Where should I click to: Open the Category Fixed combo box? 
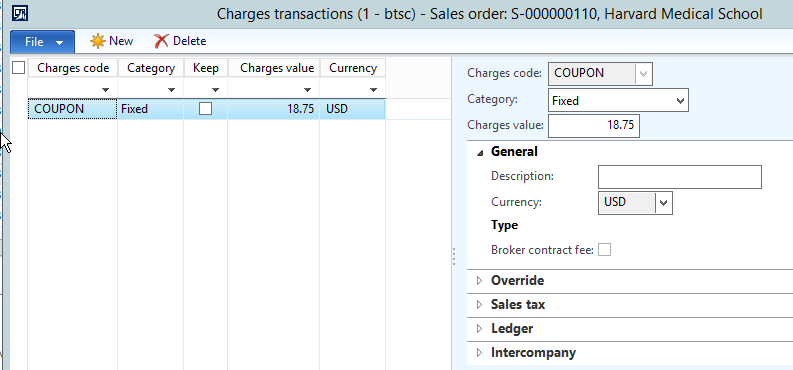click(x=618, y=101)
